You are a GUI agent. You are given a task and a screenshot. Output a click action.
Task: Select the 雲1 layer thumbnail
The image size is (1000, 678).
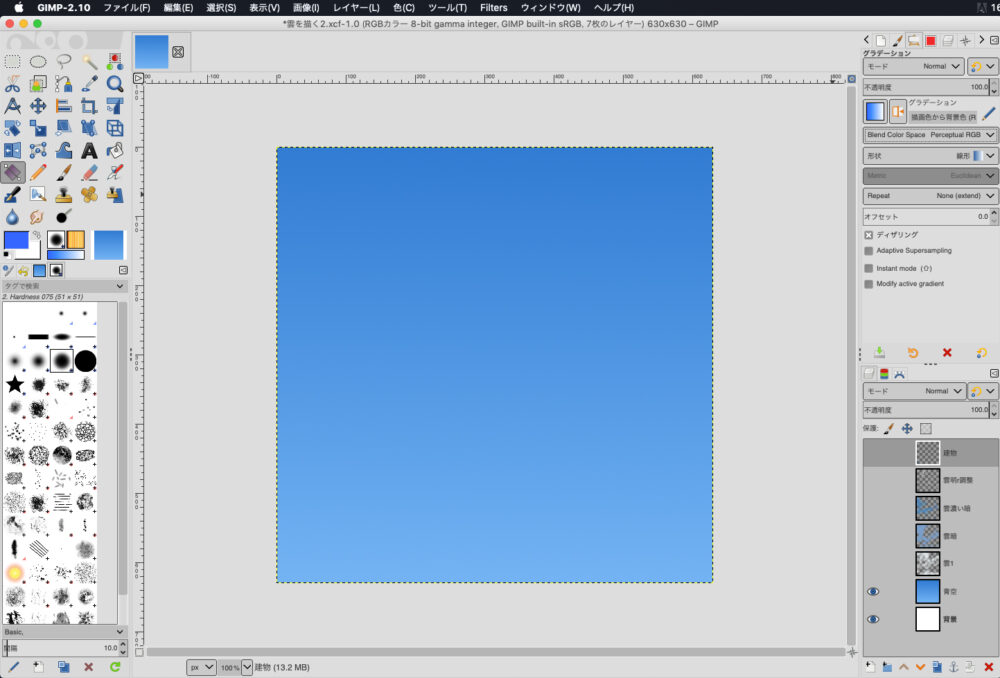928,563
